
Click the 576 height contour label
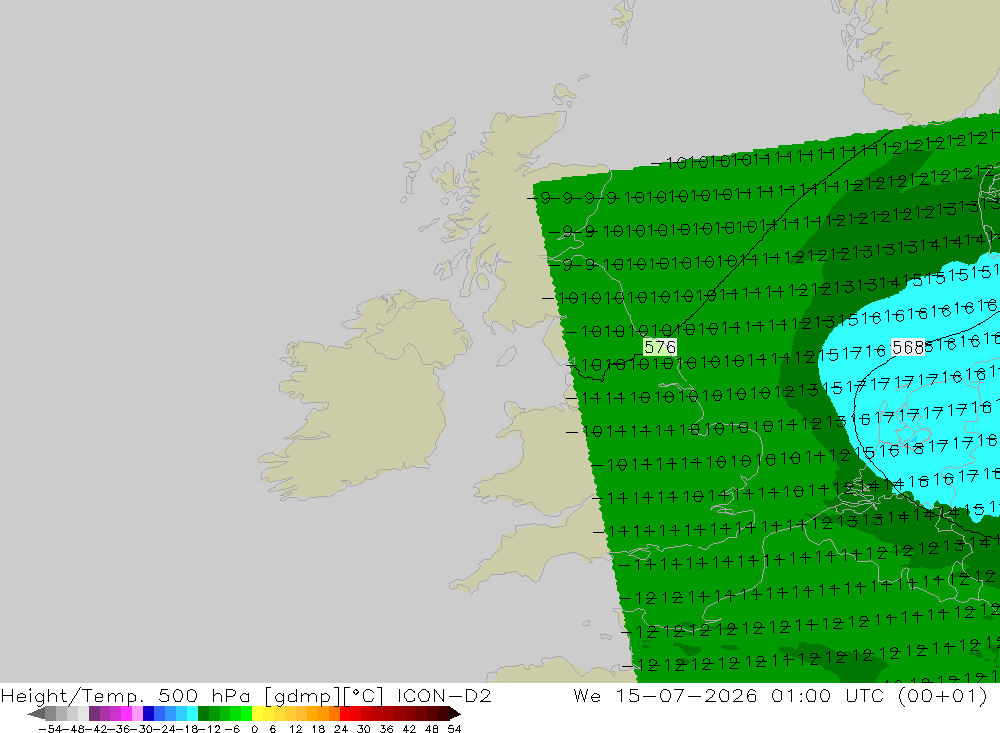659,347
